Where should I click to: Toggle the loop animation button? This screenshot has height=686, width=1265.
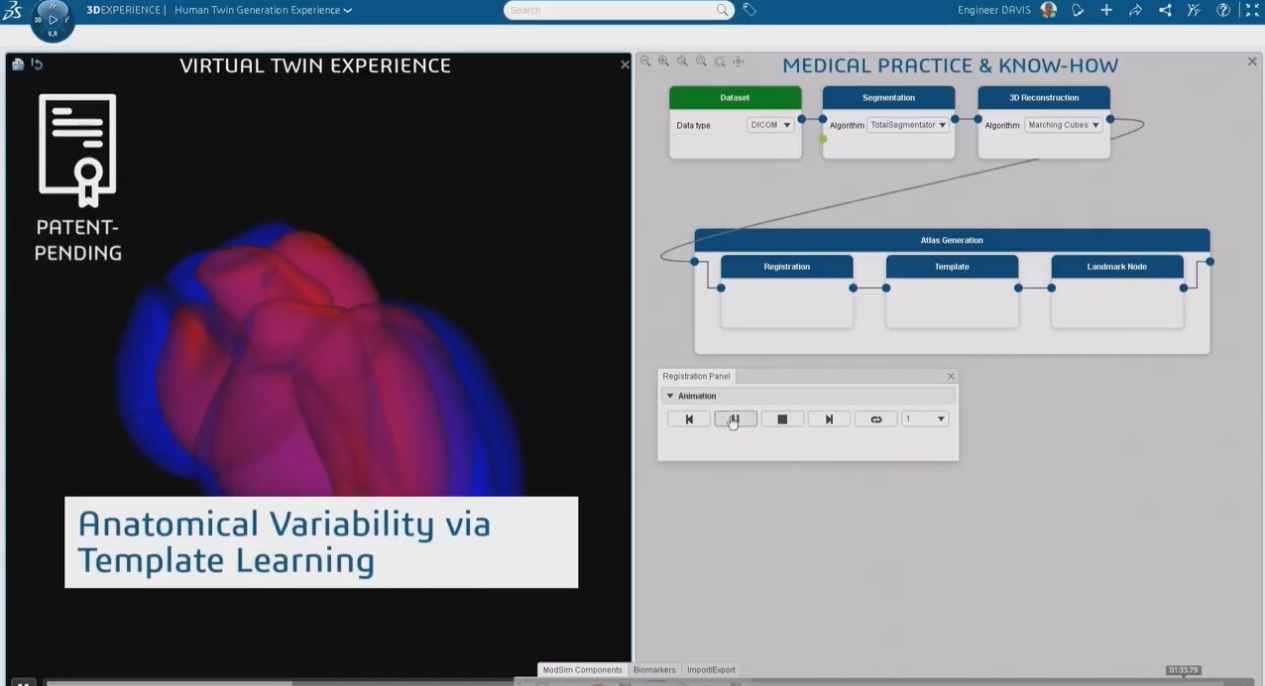pos(876,419)
